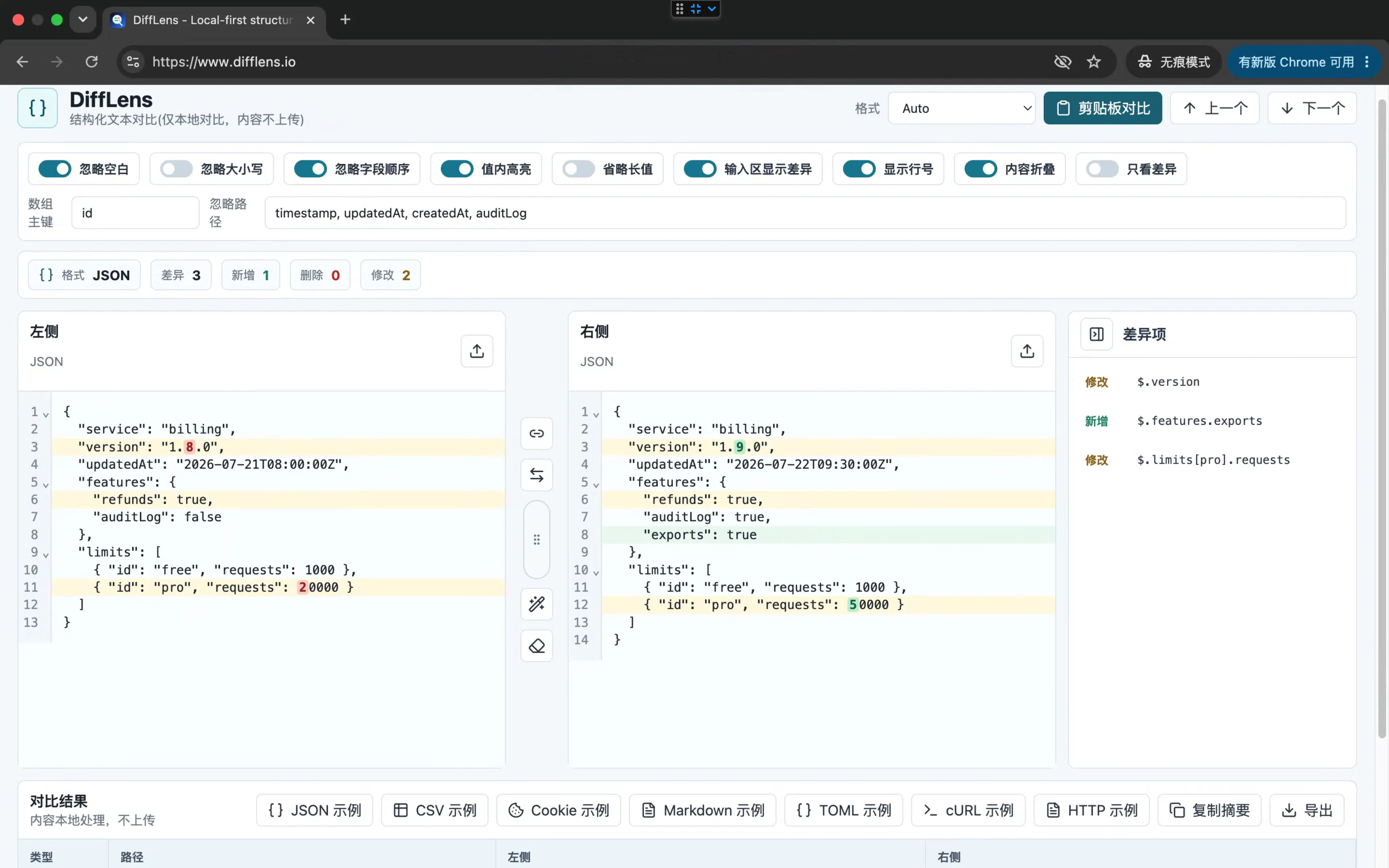Toggle 值内高亮 switch
The width and height of the screenshot is (1389, 868).
457,169
